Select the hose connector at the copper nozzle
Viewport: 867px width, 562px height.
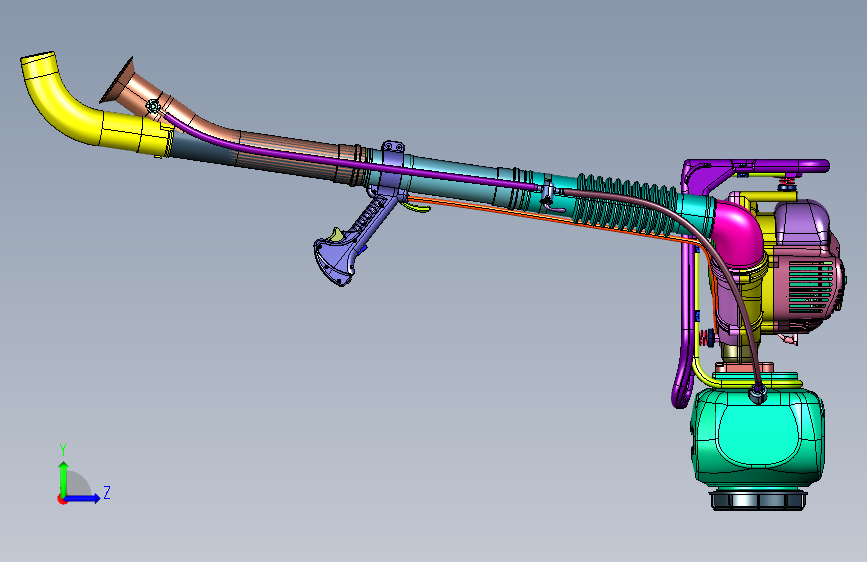[153, 106]
